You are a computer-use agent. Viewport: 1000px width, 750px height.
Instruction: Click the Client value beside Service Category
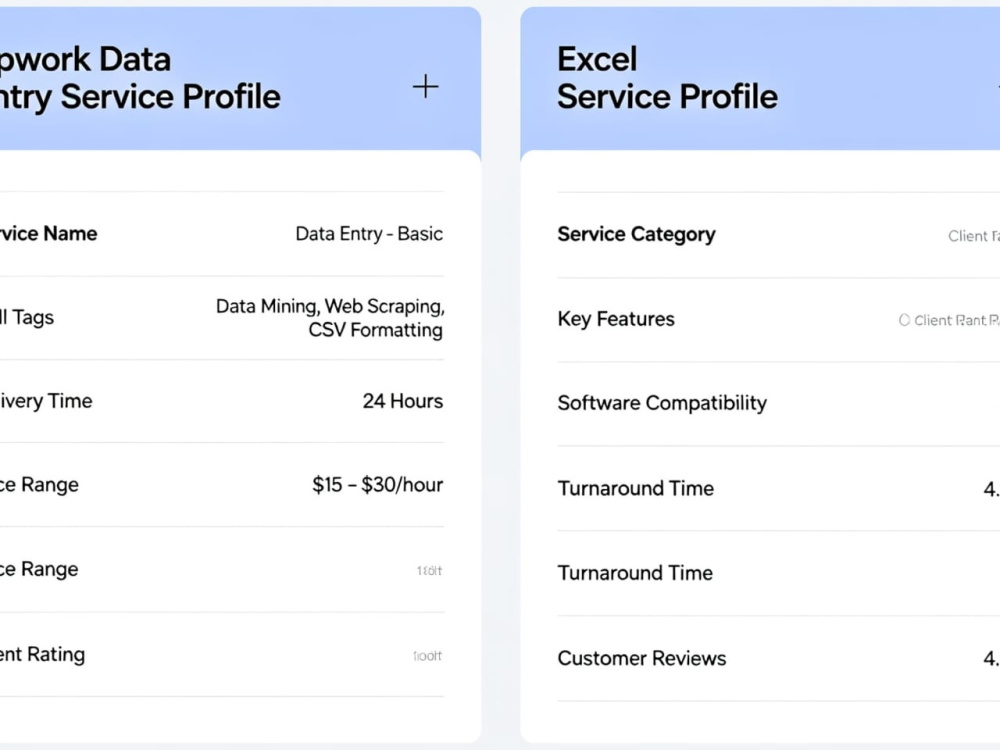974,236
